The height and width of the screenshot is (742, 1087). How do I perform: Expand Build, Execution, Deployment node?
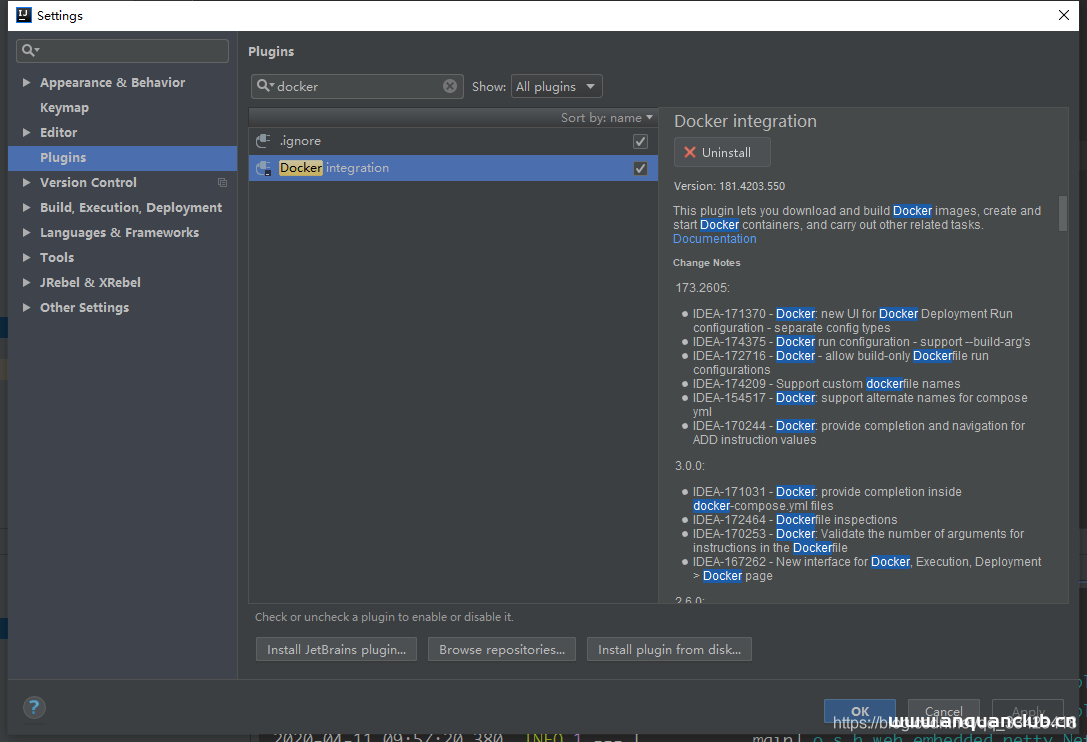tap(26, 207)
